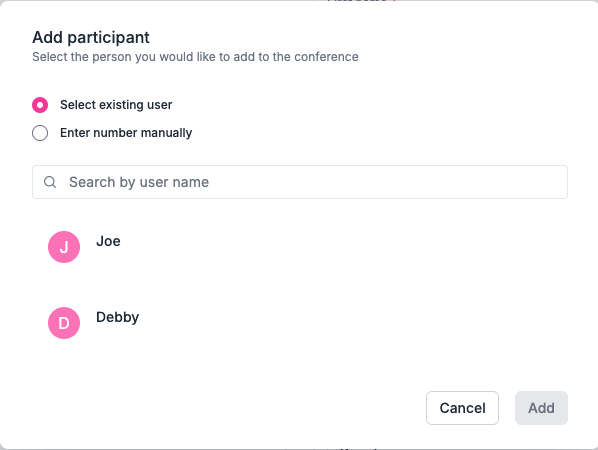Click the letter J inside Joe's avatar
The image size is (598, 450).
pyautogui.click(x=64, y=248)
